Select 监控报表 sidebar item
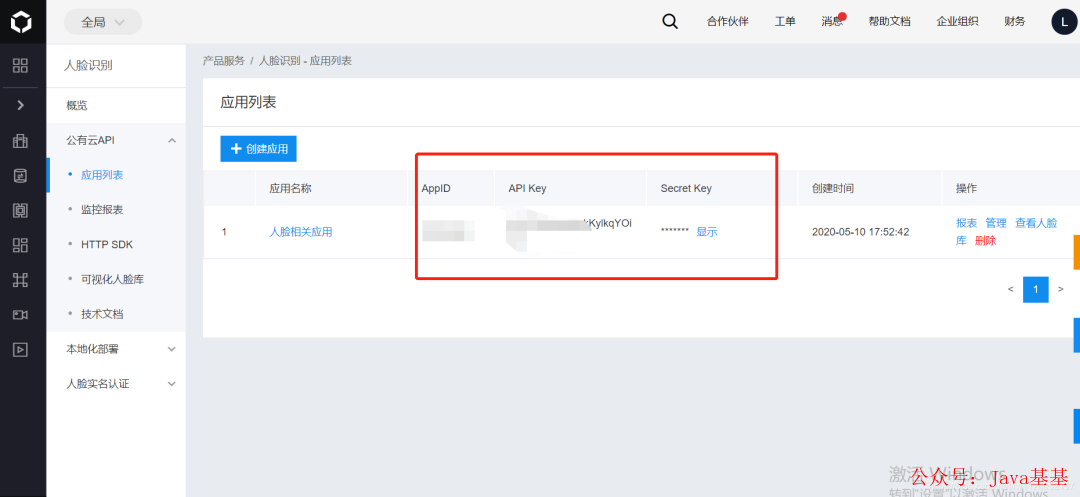The width and height of the screenshot is (1080, 497). point(102,209)
